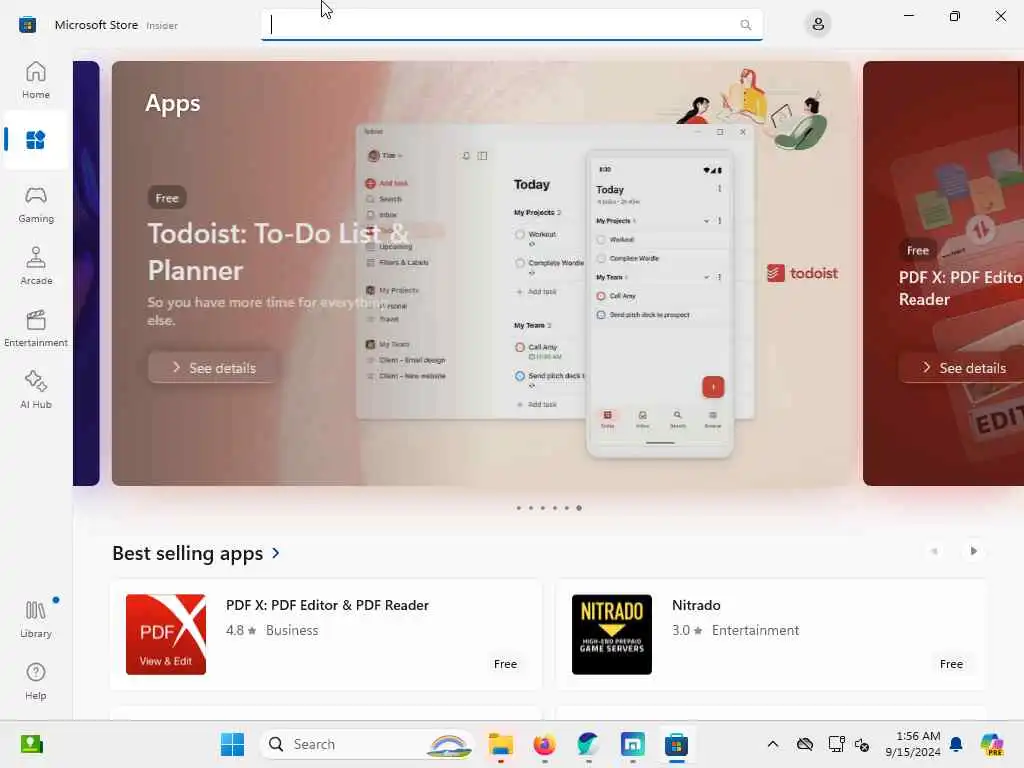The height and width of the screenshot is (768, 1024).
Task: Click the taskbar Search box
Action: click(368, 744)
